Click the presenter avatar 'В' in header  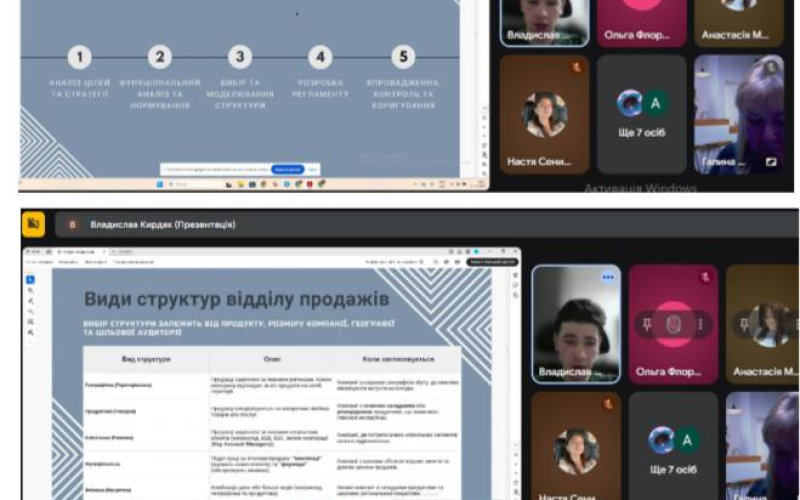point(71,225)
